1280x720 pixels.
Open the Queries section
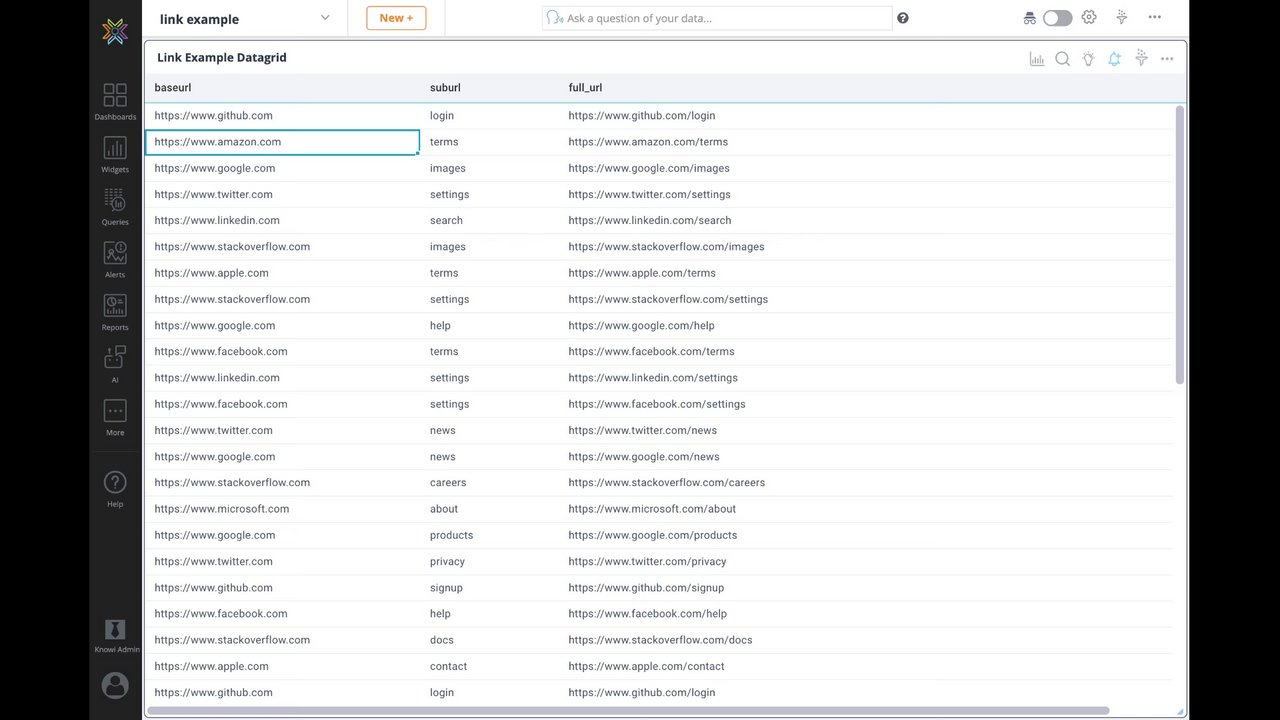point(115,207)
